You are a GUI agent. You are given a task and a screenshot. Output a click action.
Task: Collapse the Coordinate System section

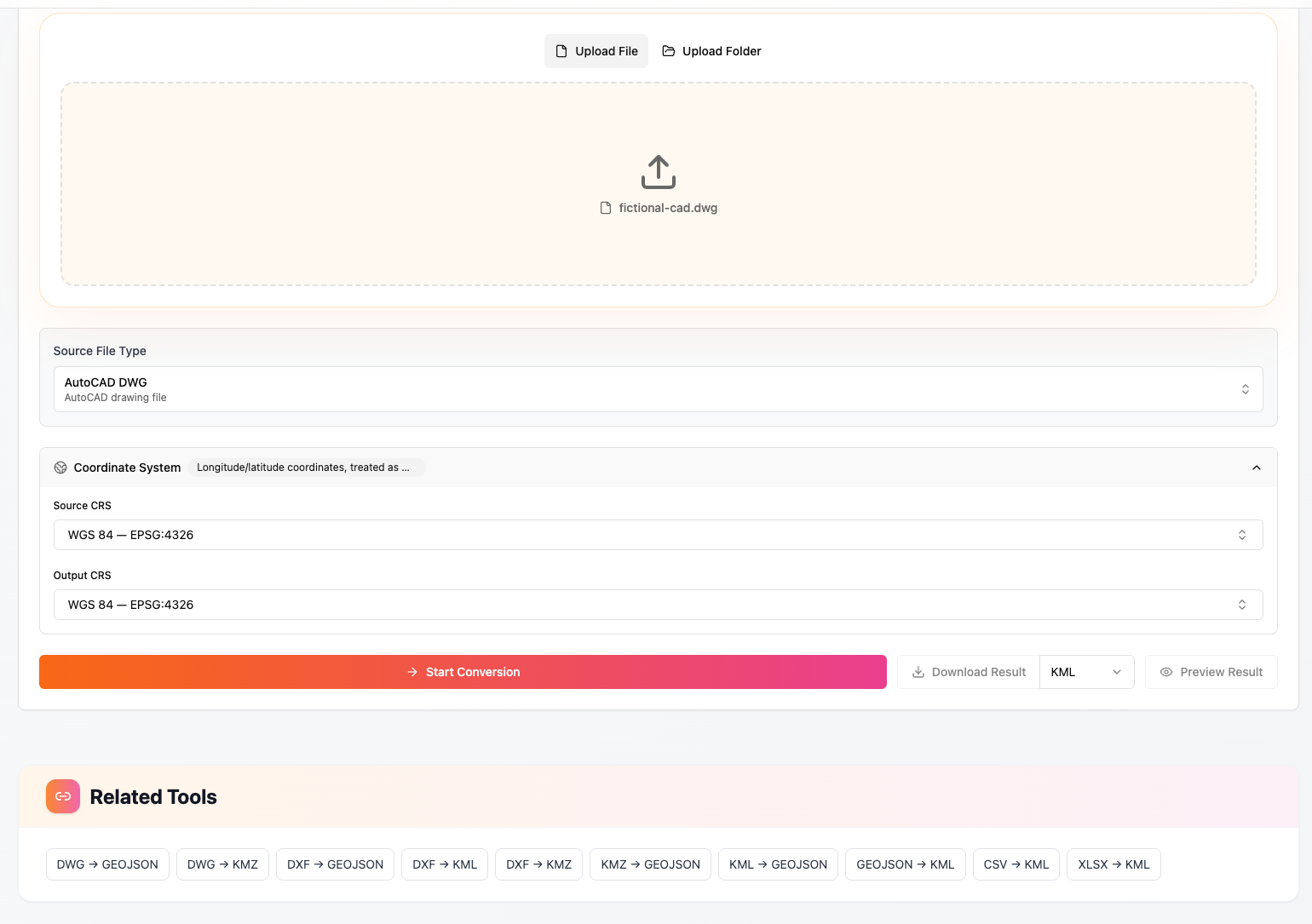click(x=1257, y=468)
